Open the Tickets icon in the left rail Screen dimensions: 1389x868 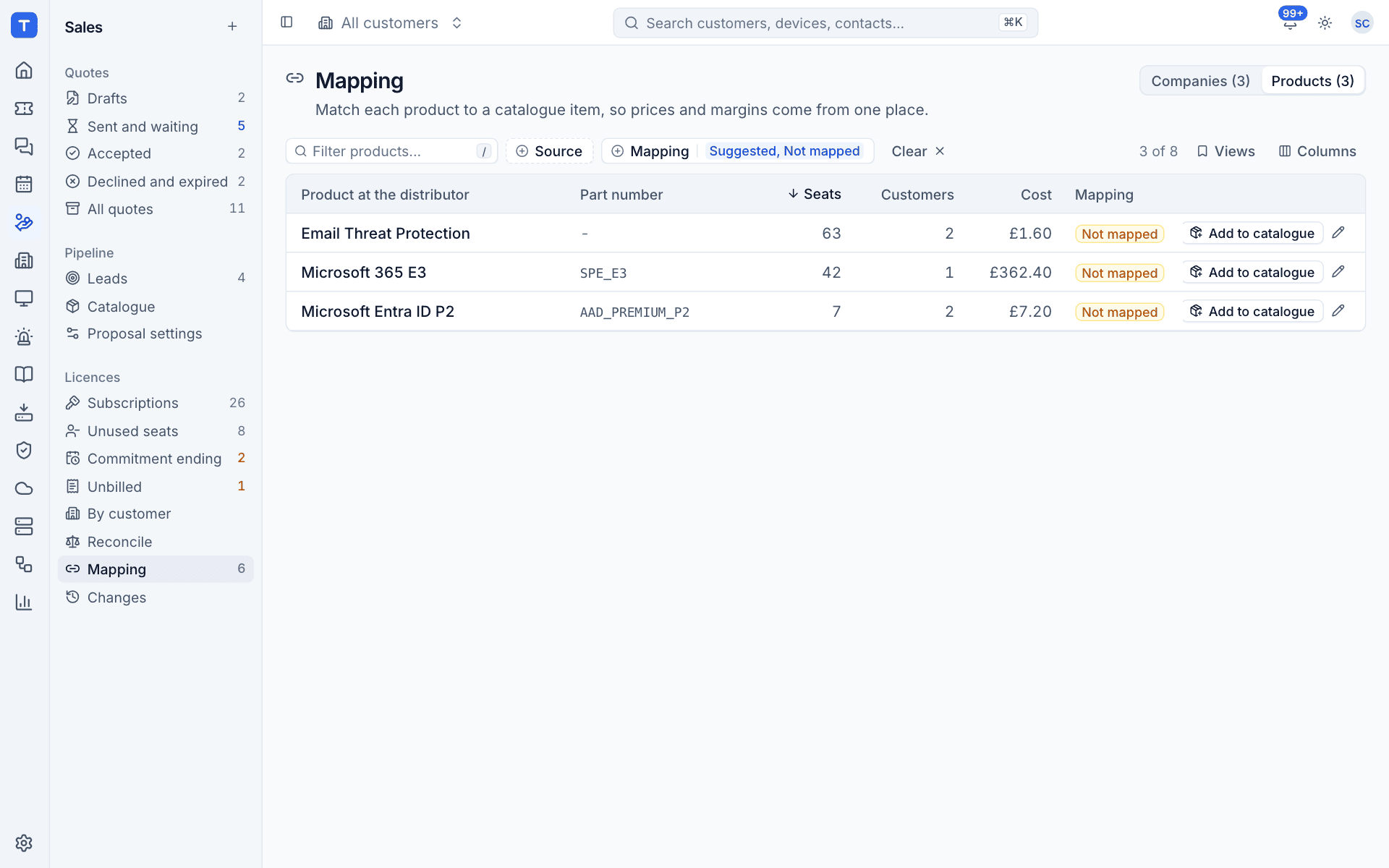pyautogui.click(x=24, y=109)
